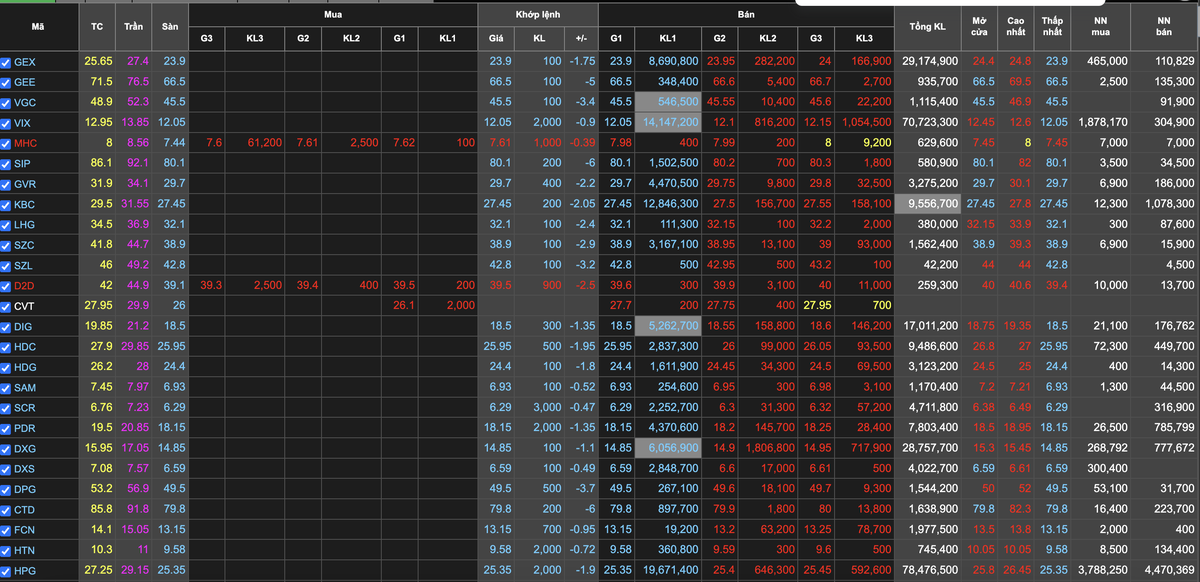Uncheck the CVT stock checkbox
Viewport: 1200px width, 582px height.
click(x=7, y=306)
